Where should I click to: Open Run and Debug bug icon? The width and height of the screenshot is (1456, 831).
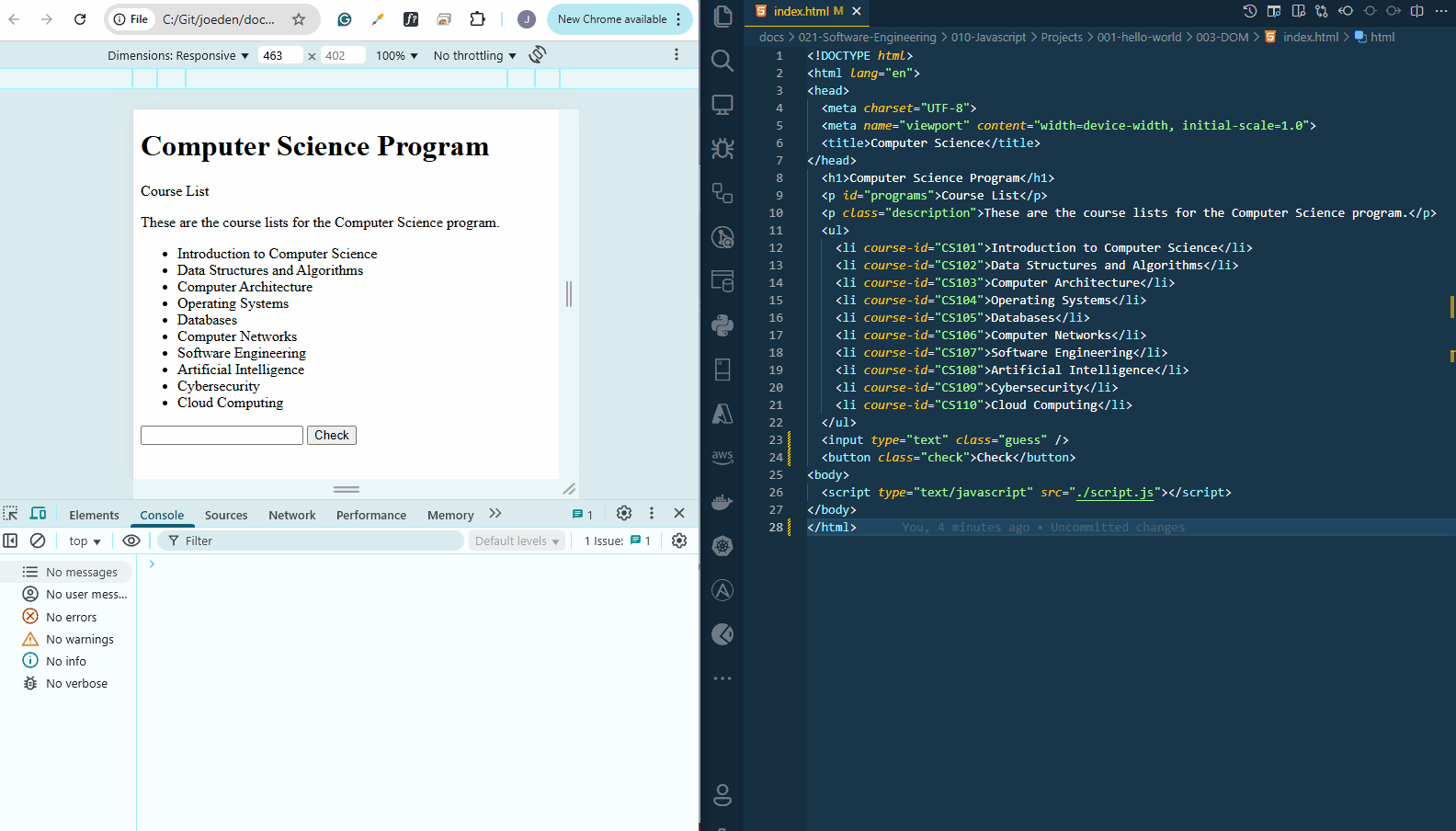click(722, 148)
